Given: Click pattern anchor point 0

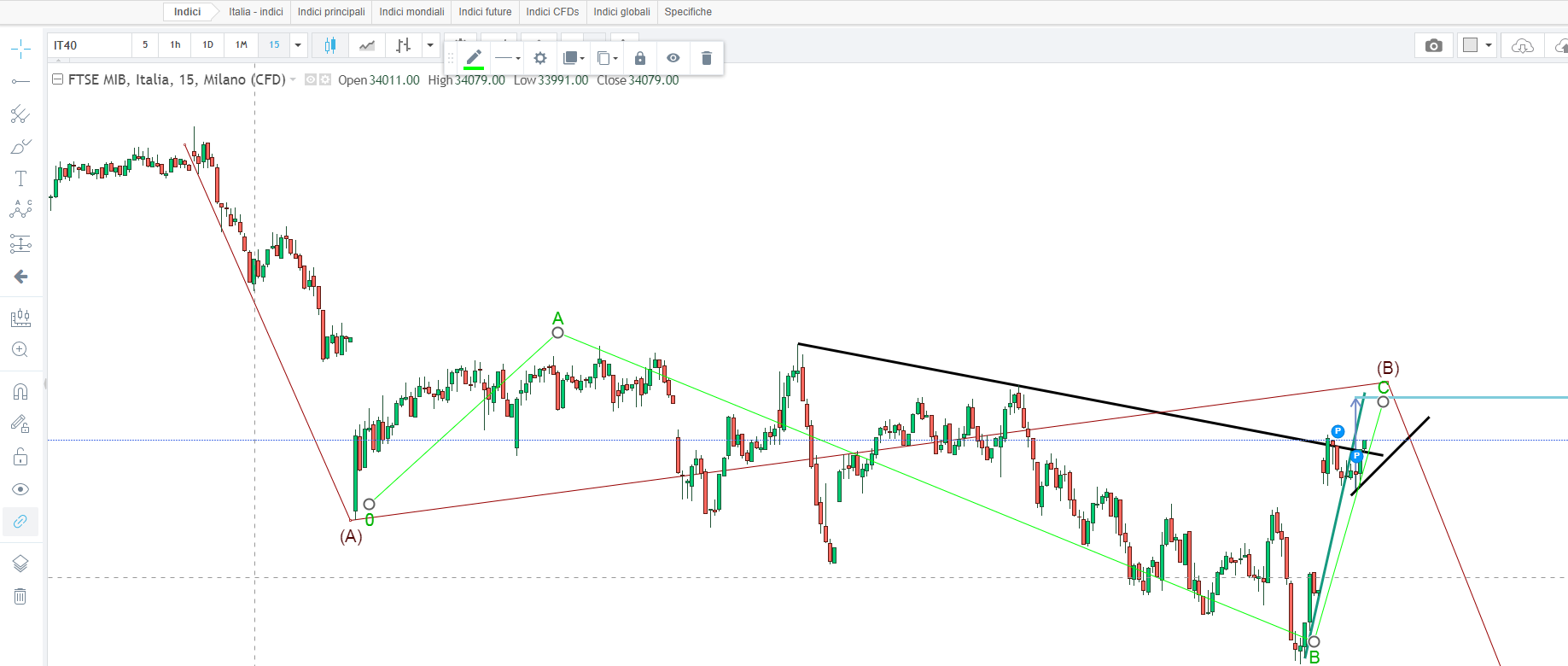Looking at the screenshot, I should click(369, 505).
